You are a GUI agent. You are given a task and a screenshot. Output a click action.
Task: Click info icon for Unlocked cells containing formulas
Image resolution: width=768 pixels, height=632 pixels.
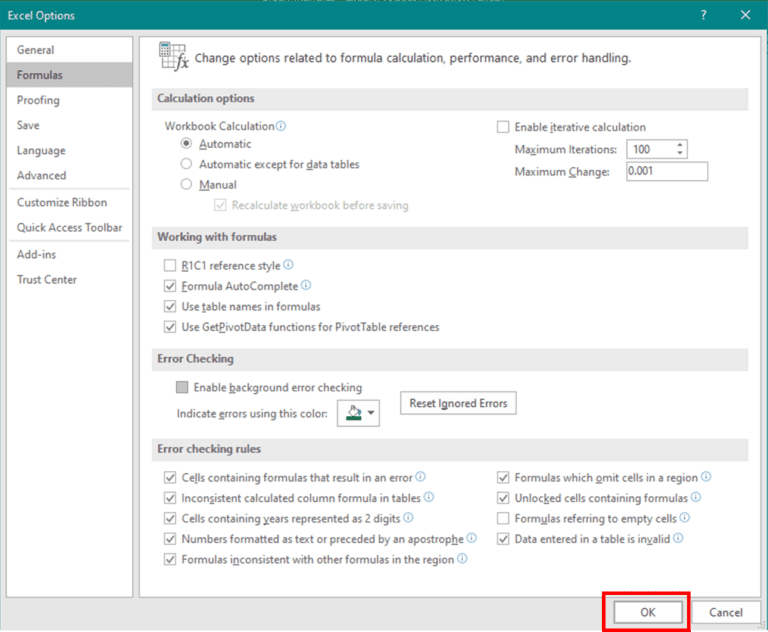pyautogui.click(x=696, y=497)
